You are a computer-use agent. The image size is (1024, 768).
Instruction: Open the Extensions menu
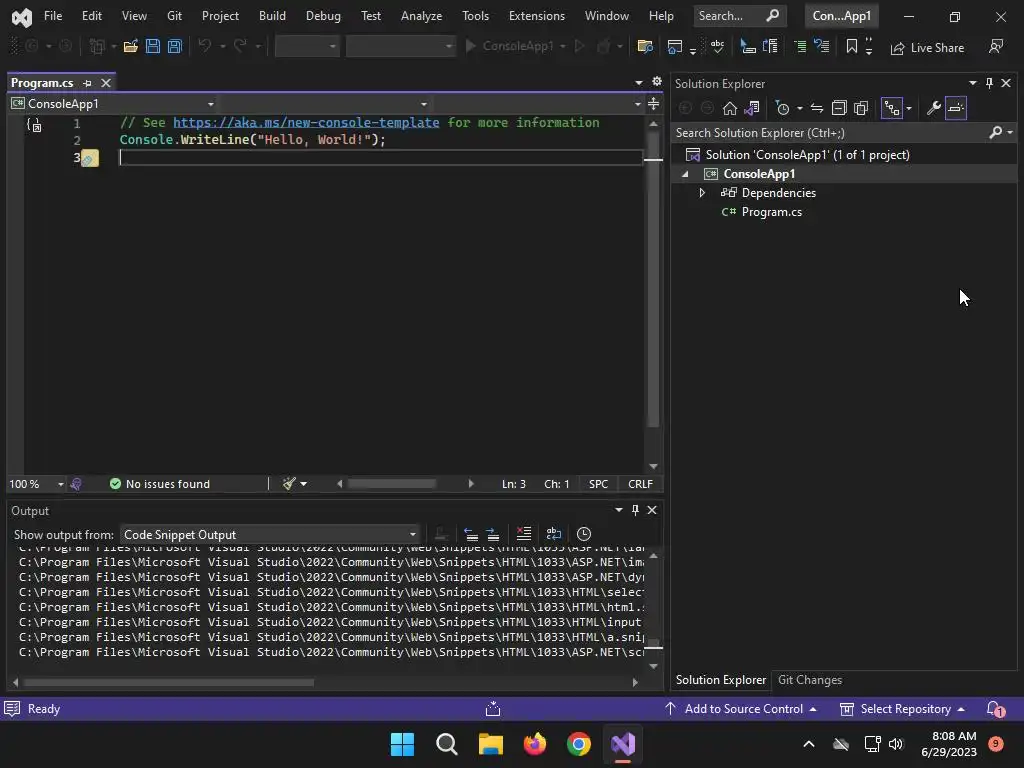(537, 16)
